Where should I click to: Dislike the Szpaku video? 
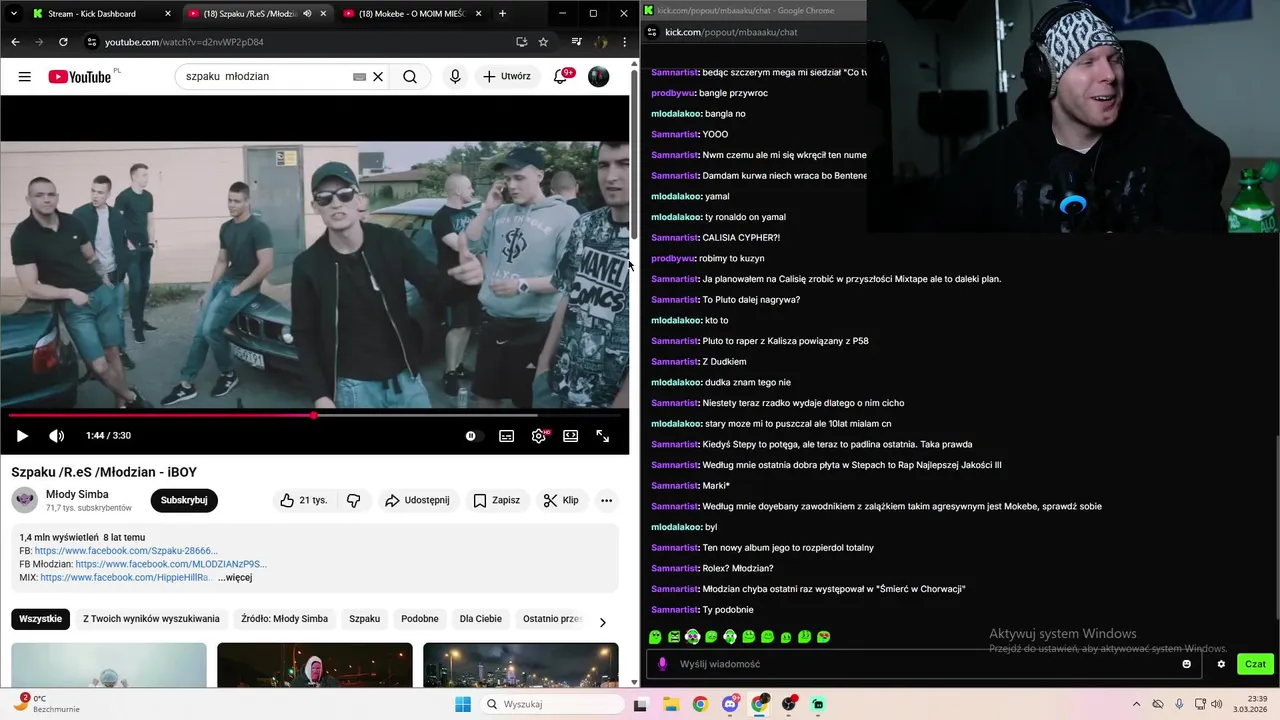click(353, 500)
